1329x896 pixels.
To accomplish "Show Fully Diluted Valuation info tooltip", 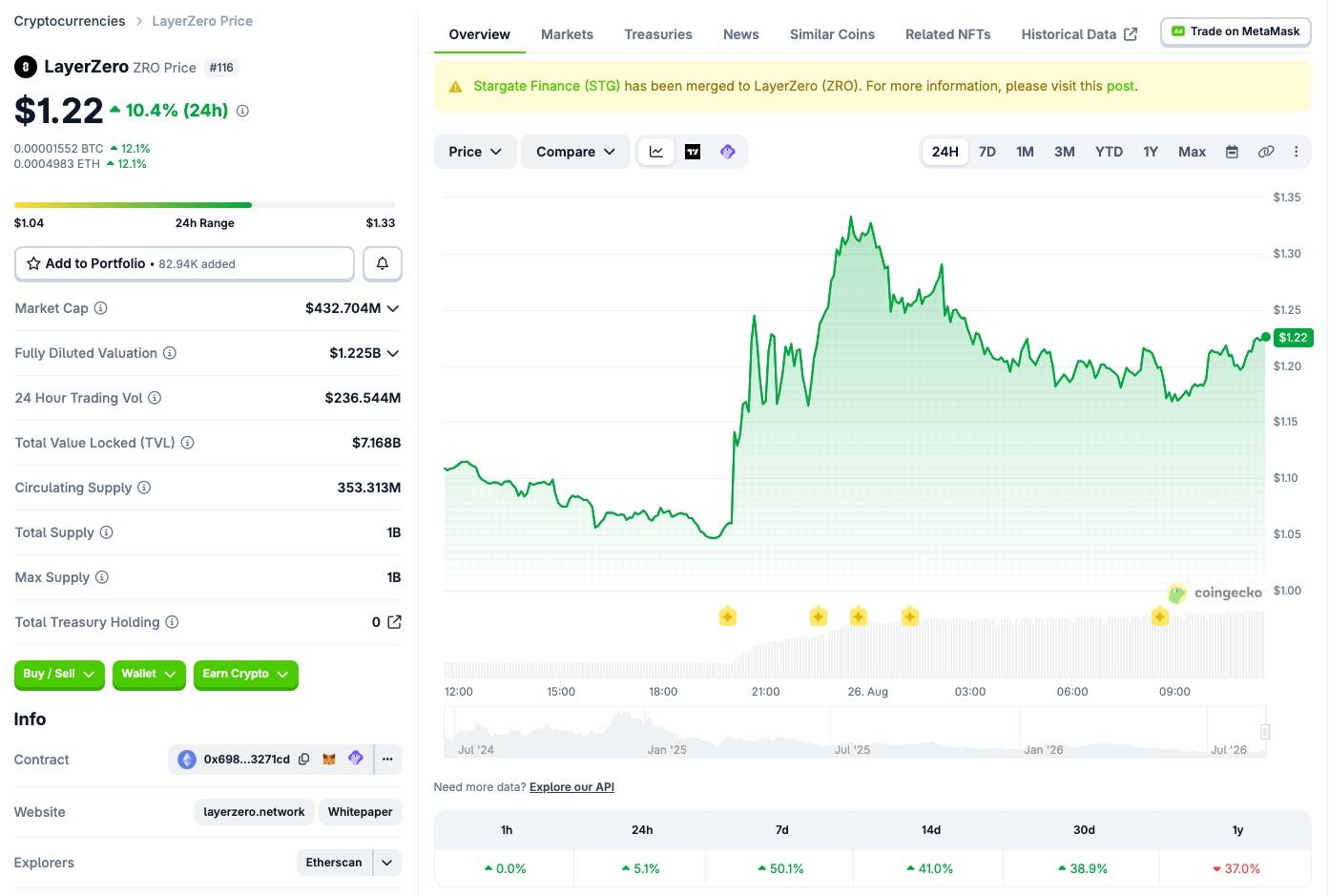I will click(x=170, y=353).
